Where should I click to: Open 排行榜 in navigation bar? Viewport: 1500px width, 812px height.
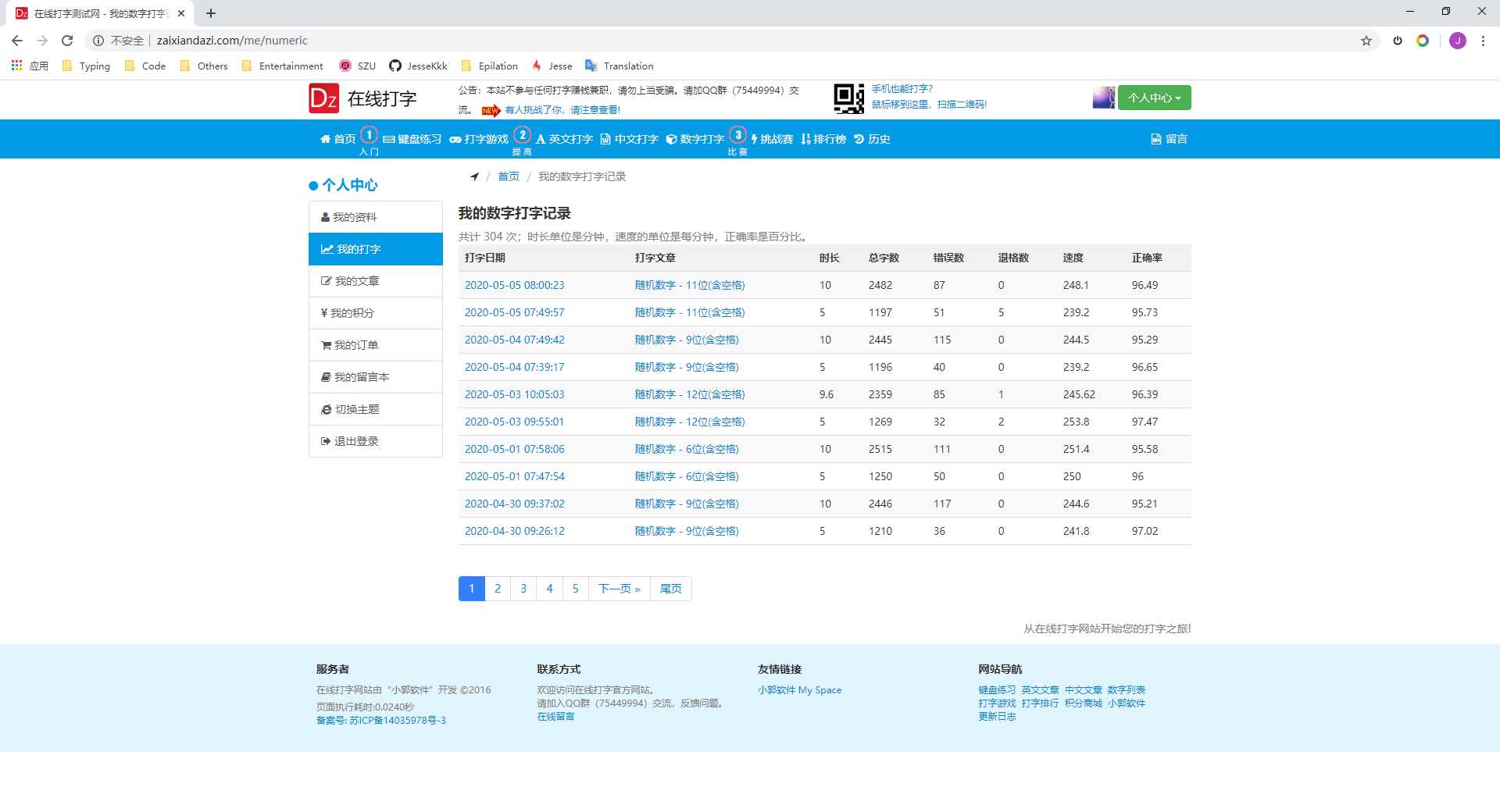[x=823, y=139]
